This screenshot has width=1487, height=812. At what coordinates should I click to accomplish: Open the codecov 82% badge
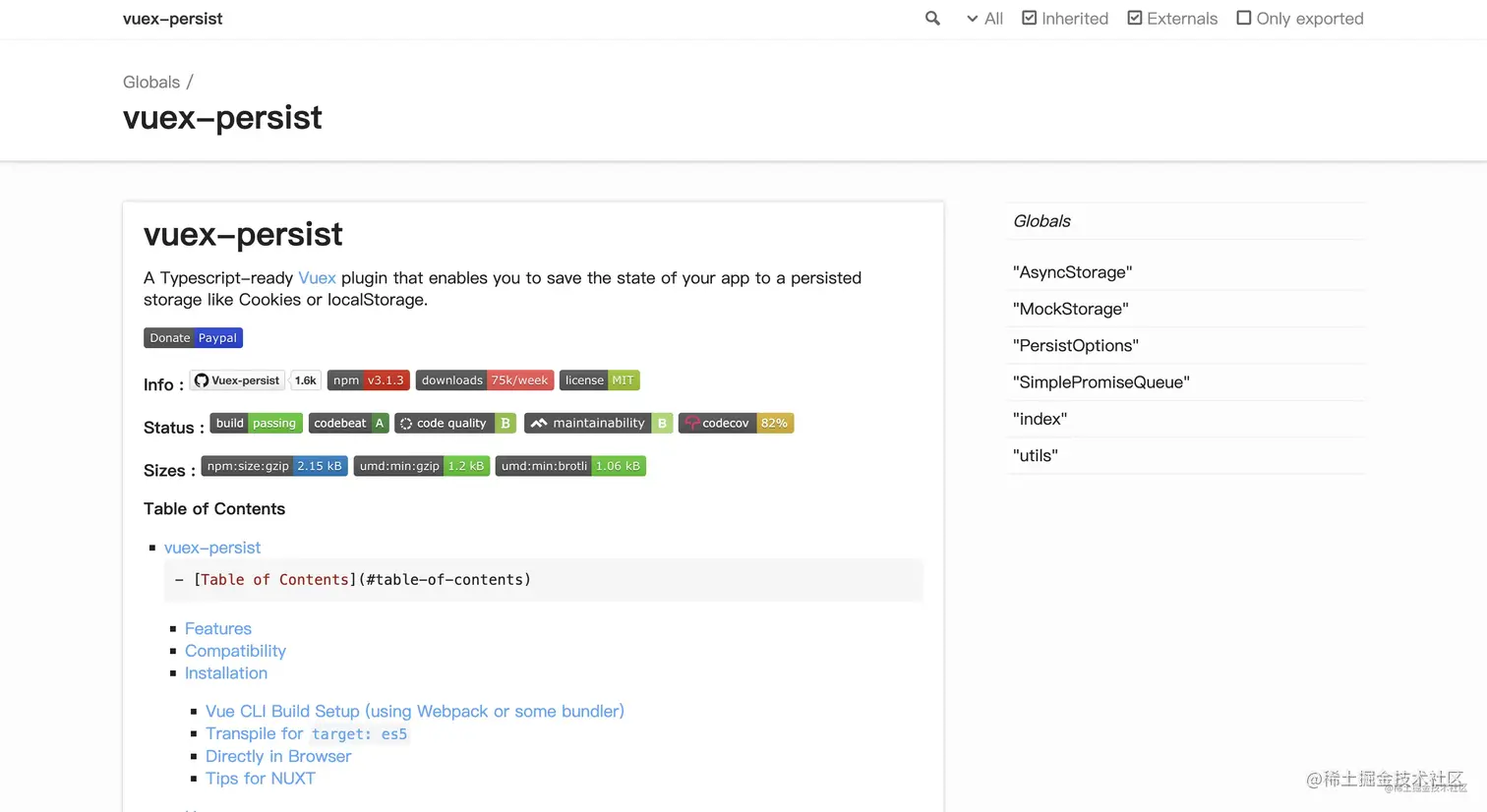coord(736,424)
